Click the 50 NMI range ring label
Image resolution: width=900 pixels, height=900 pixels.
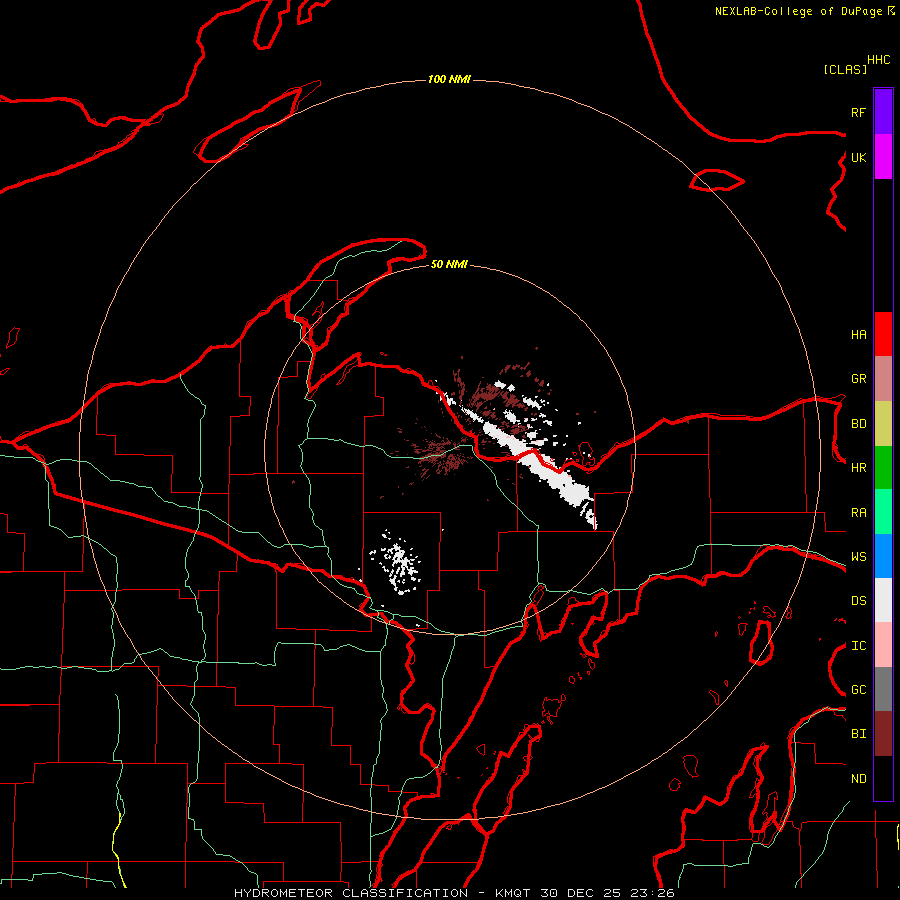click(x=449, y=264)
